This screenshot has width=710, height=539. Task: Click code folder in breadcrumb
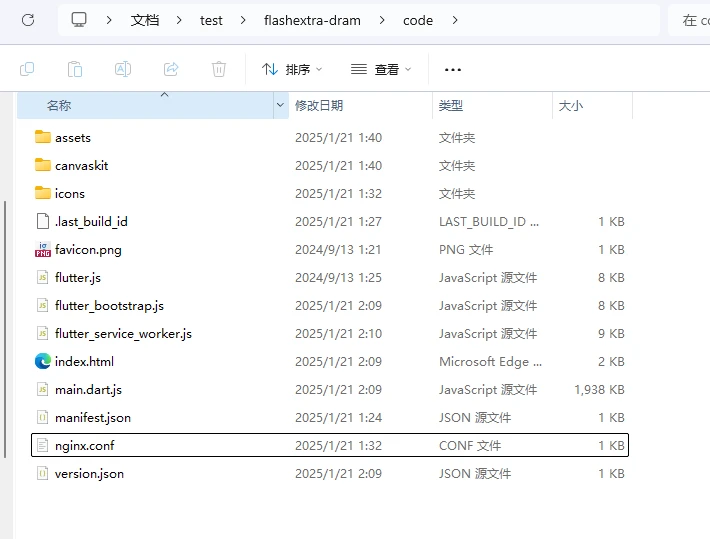tap(418, 20)
